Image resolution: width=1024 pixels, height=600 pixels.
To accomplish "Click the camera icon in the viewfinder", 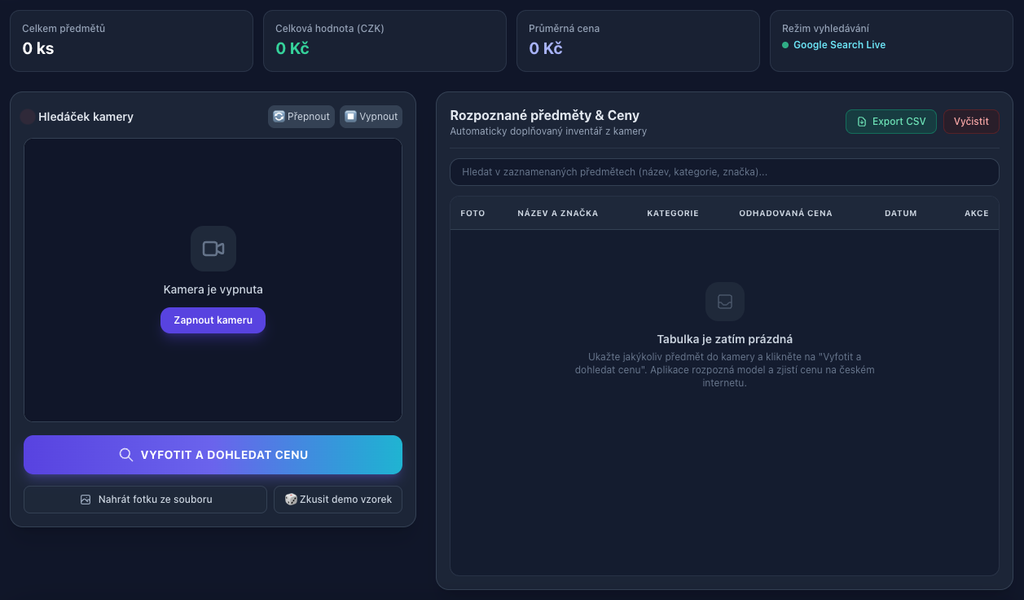I will tap(213, 249).
